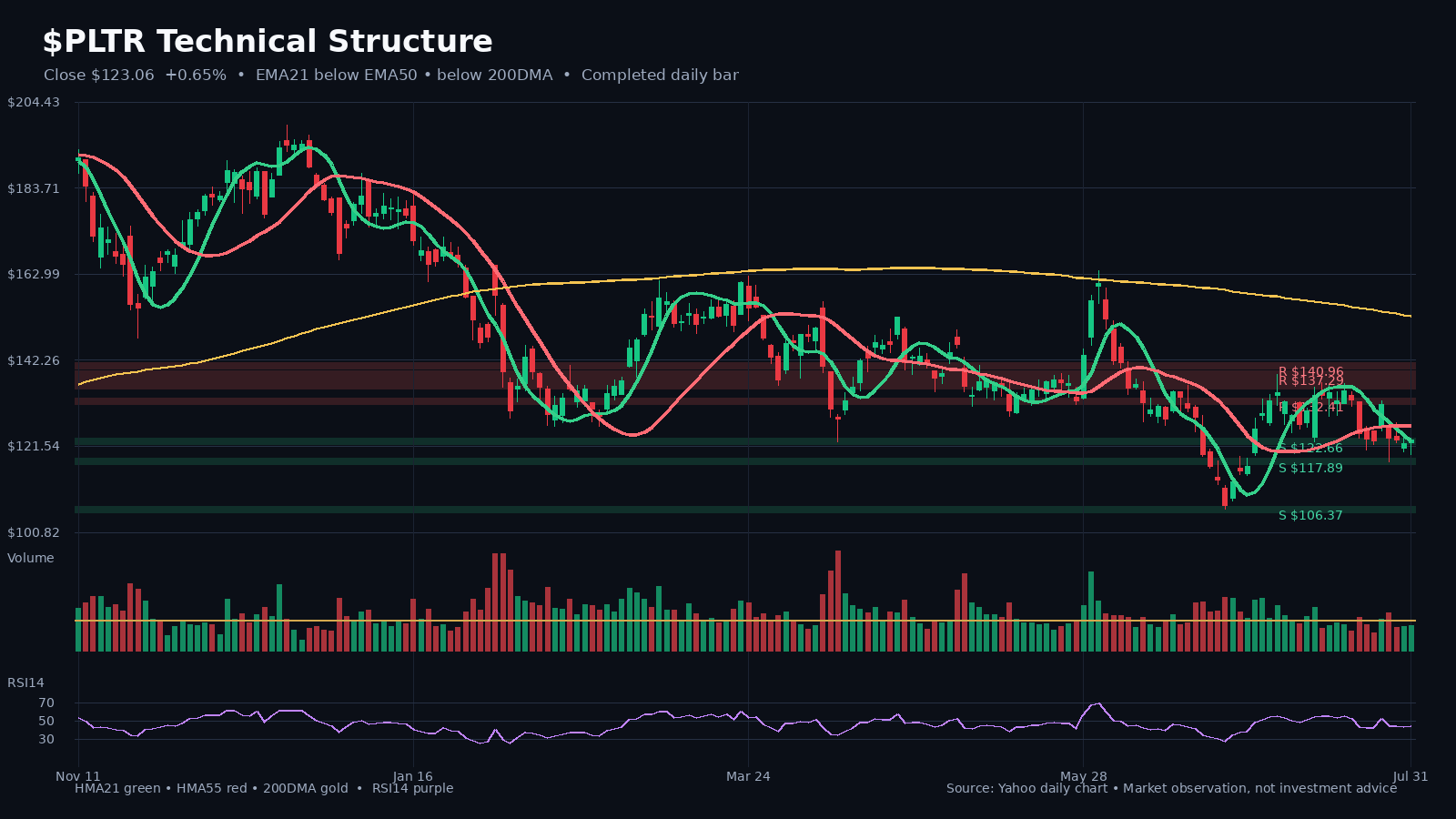Click the "below 200DMA" status text
Image resolution: width=1456 pixels, height=819 pixels.
(494, 75)
